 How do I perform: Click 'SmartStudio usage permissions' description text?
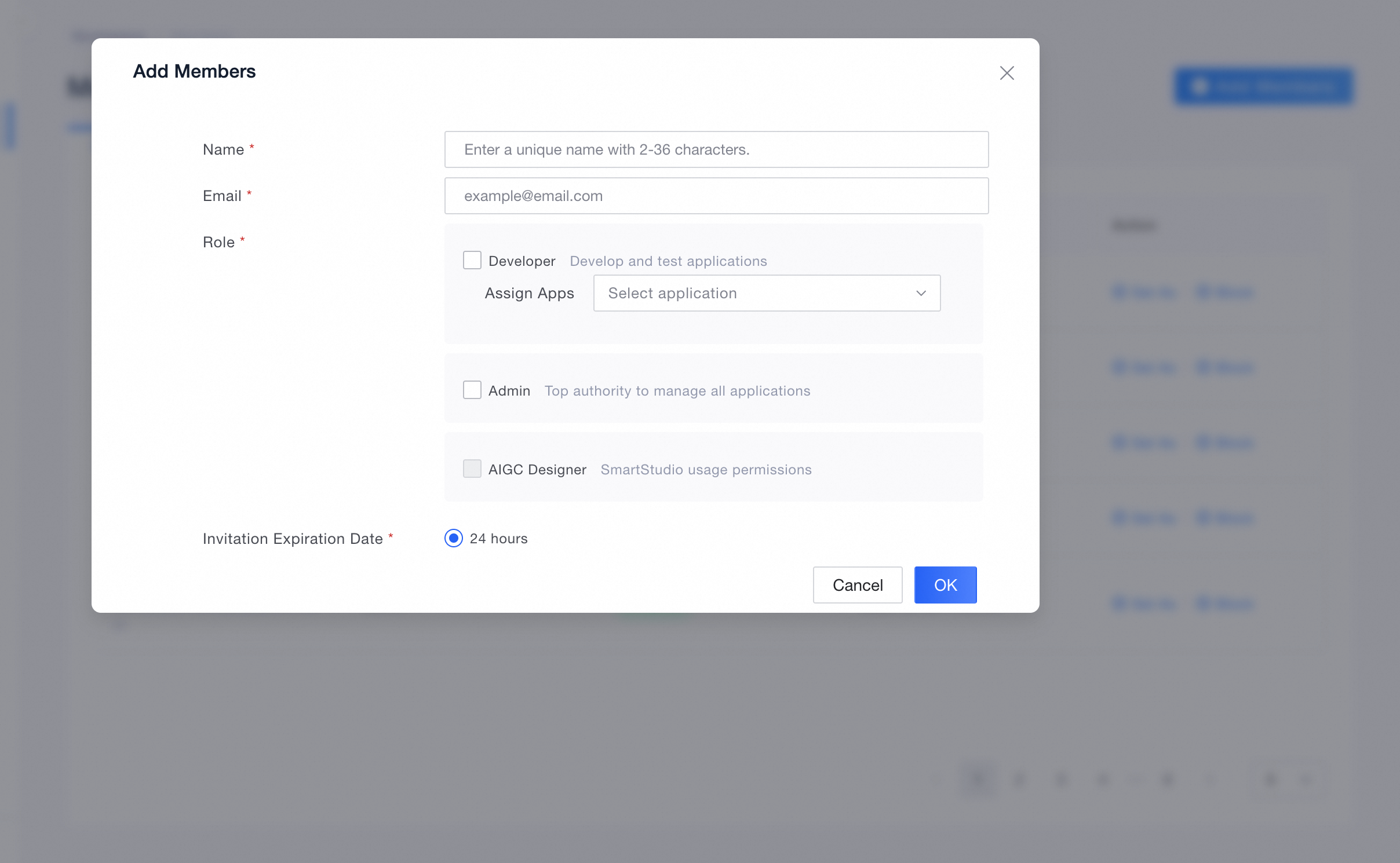pyautogui.click(x=706, y=470)
